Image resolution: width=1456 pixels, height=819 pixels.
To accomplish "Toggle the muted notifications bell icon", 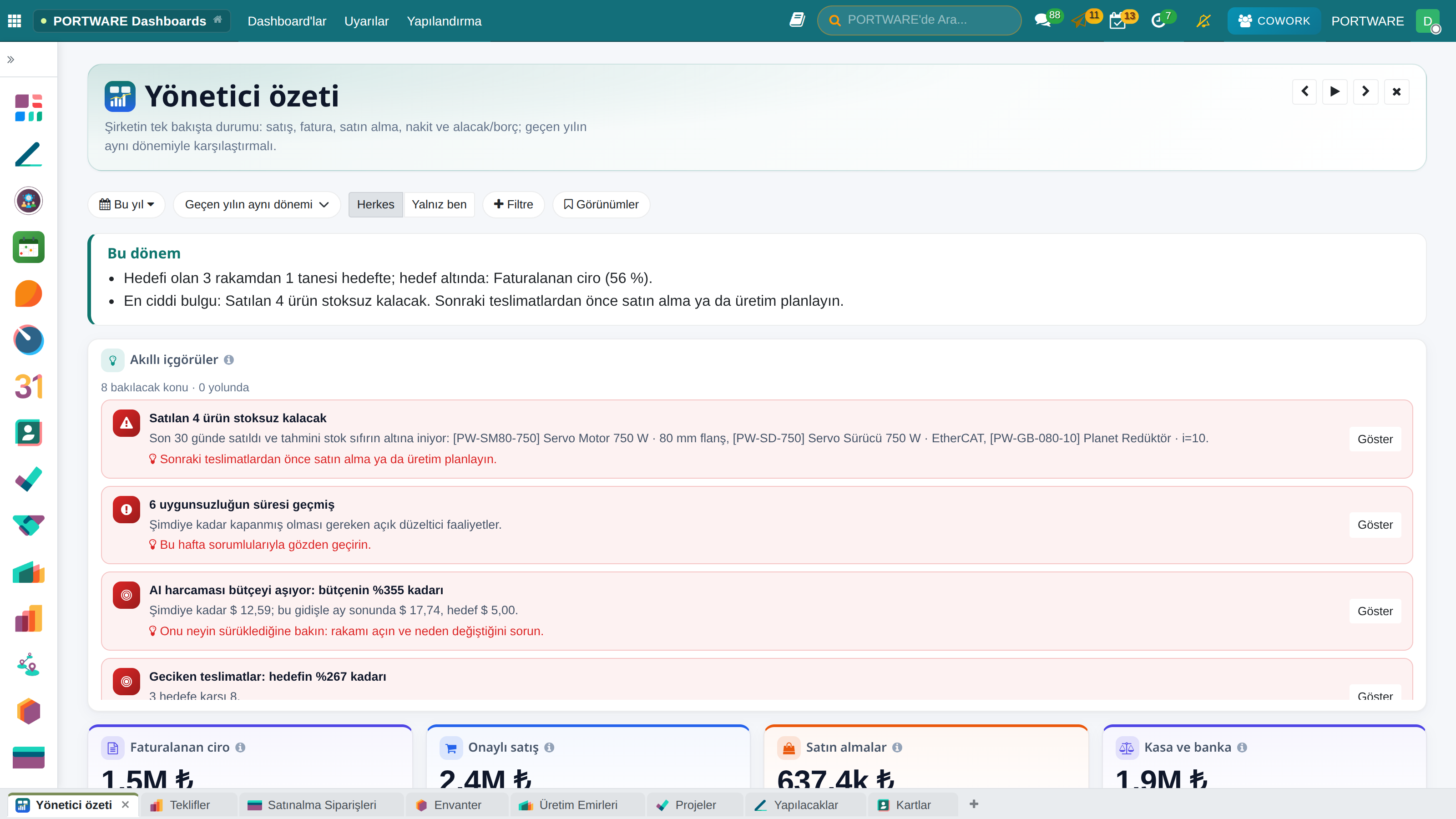I will click(1203, 21).
